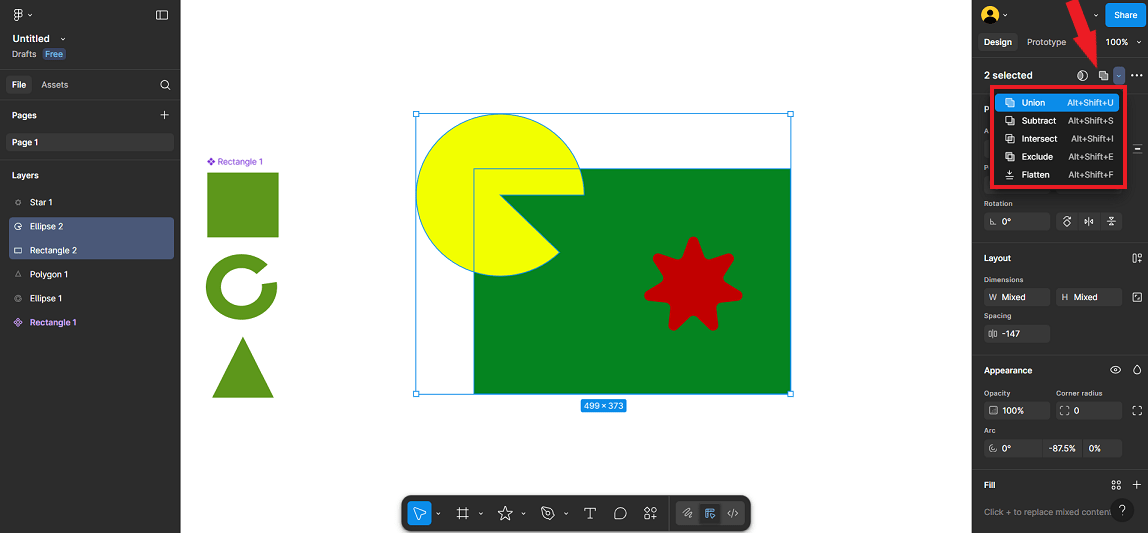
Task: Select the Text tool
Action: tap(589, 513)
